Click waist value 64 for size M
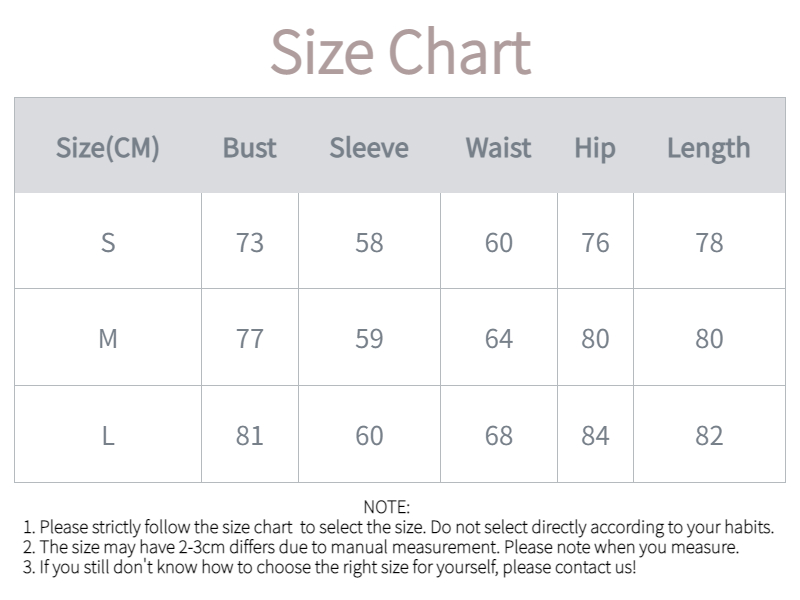Viewport: 800px width, 600px height. [498, 339]
